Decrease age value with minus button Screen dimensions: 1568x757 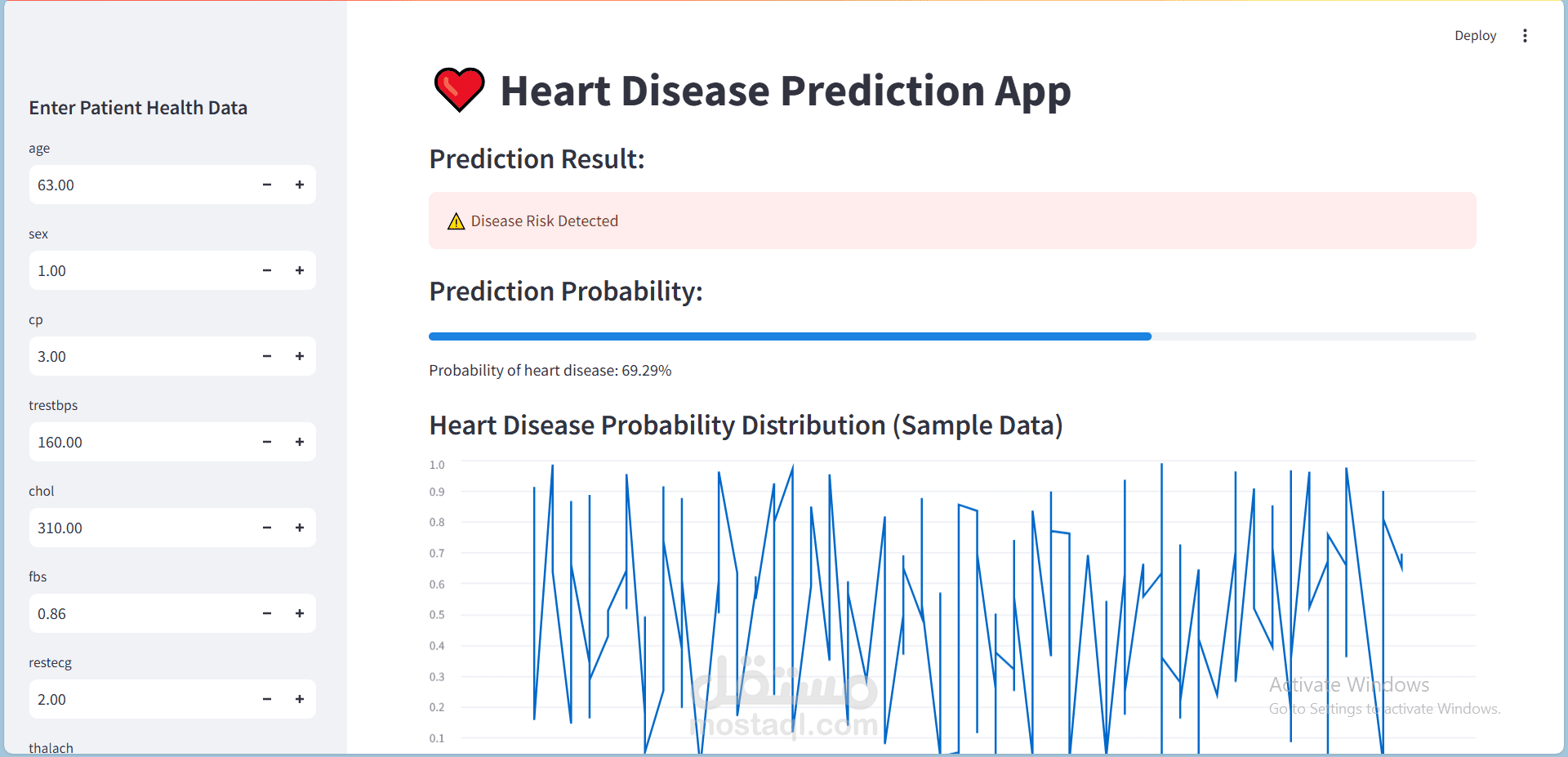pyautogui.click(x=267, y=185)
